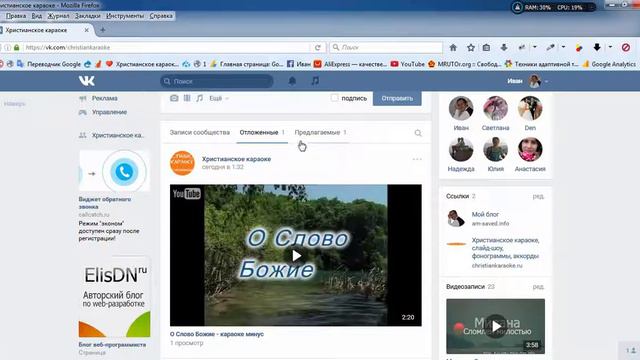This screenshot has height=360, width=640.
Task: Play the Милана video thumbnail
Action: pyautogui.click(x=496, y=326)
